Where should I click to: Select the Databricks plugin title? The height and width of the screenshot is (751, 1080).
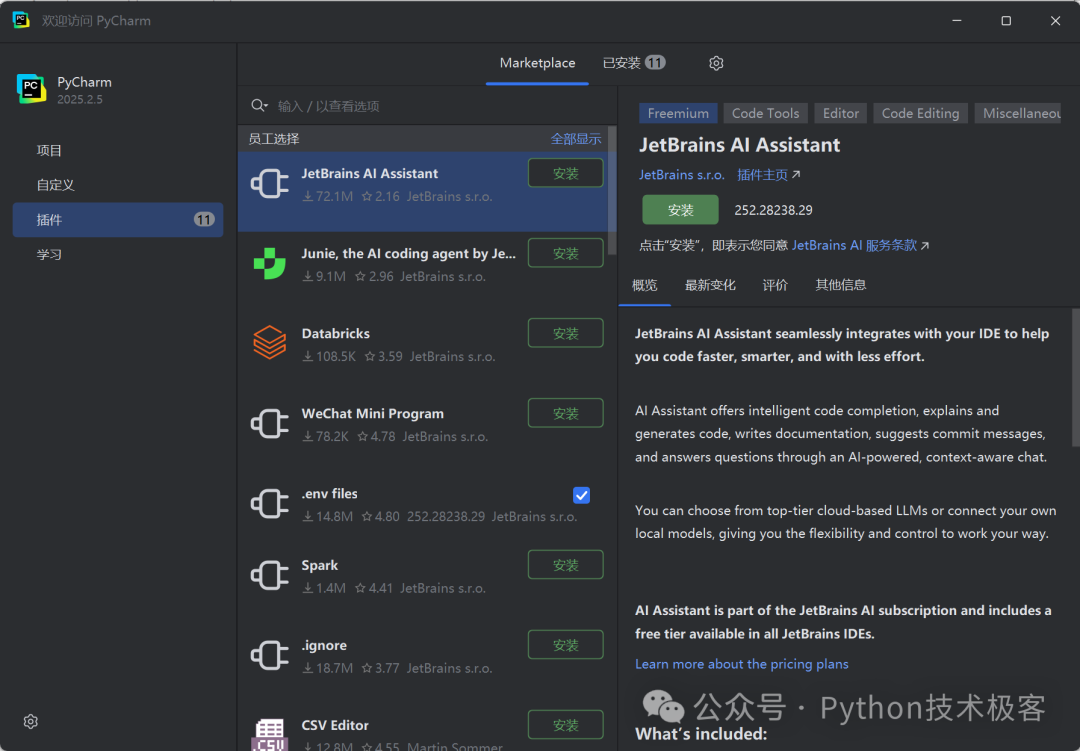(335, 333)
